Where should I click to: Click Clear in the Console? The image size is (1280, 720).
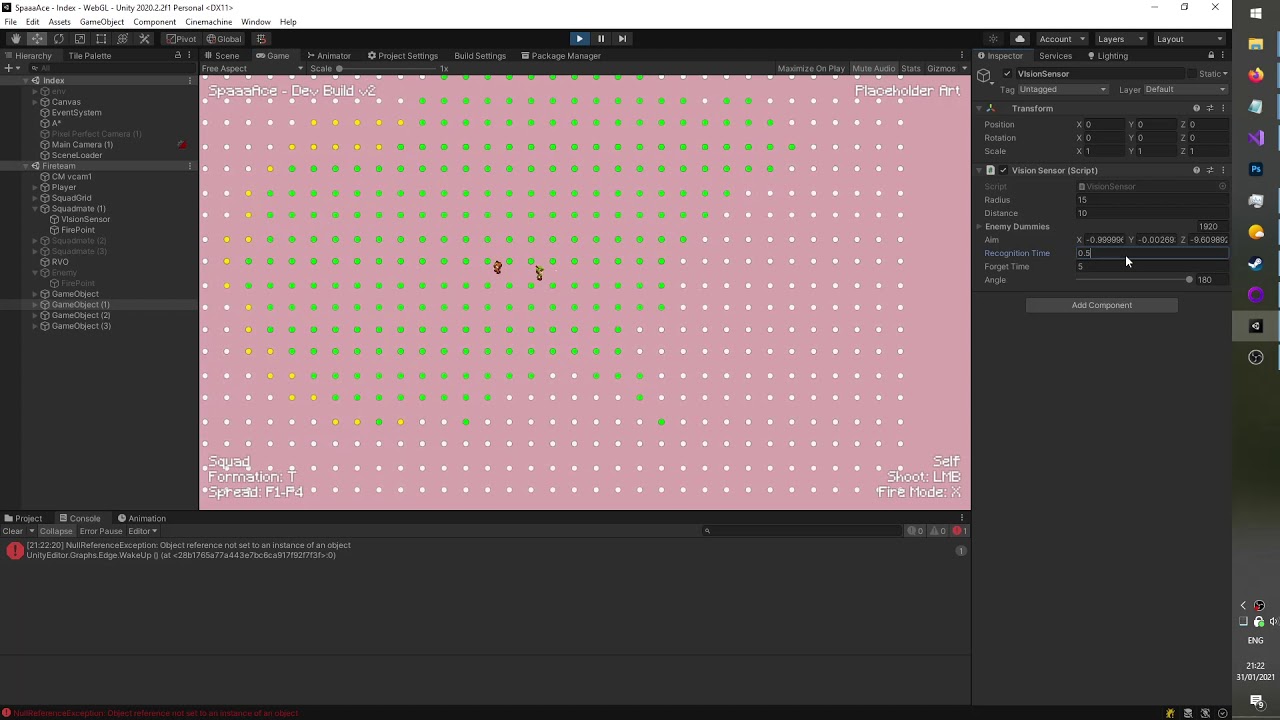pos(13,531)
